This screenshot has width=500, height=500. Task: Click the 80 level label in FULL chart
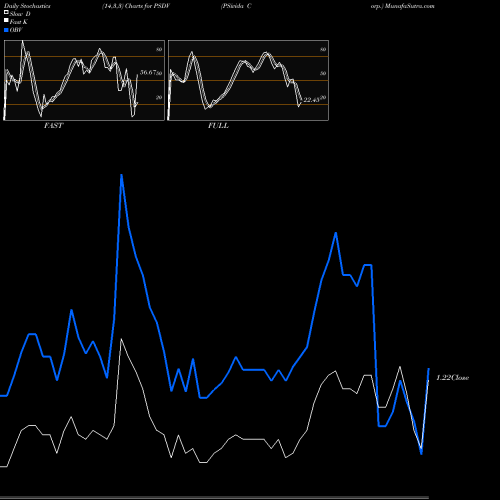(323, 49)
